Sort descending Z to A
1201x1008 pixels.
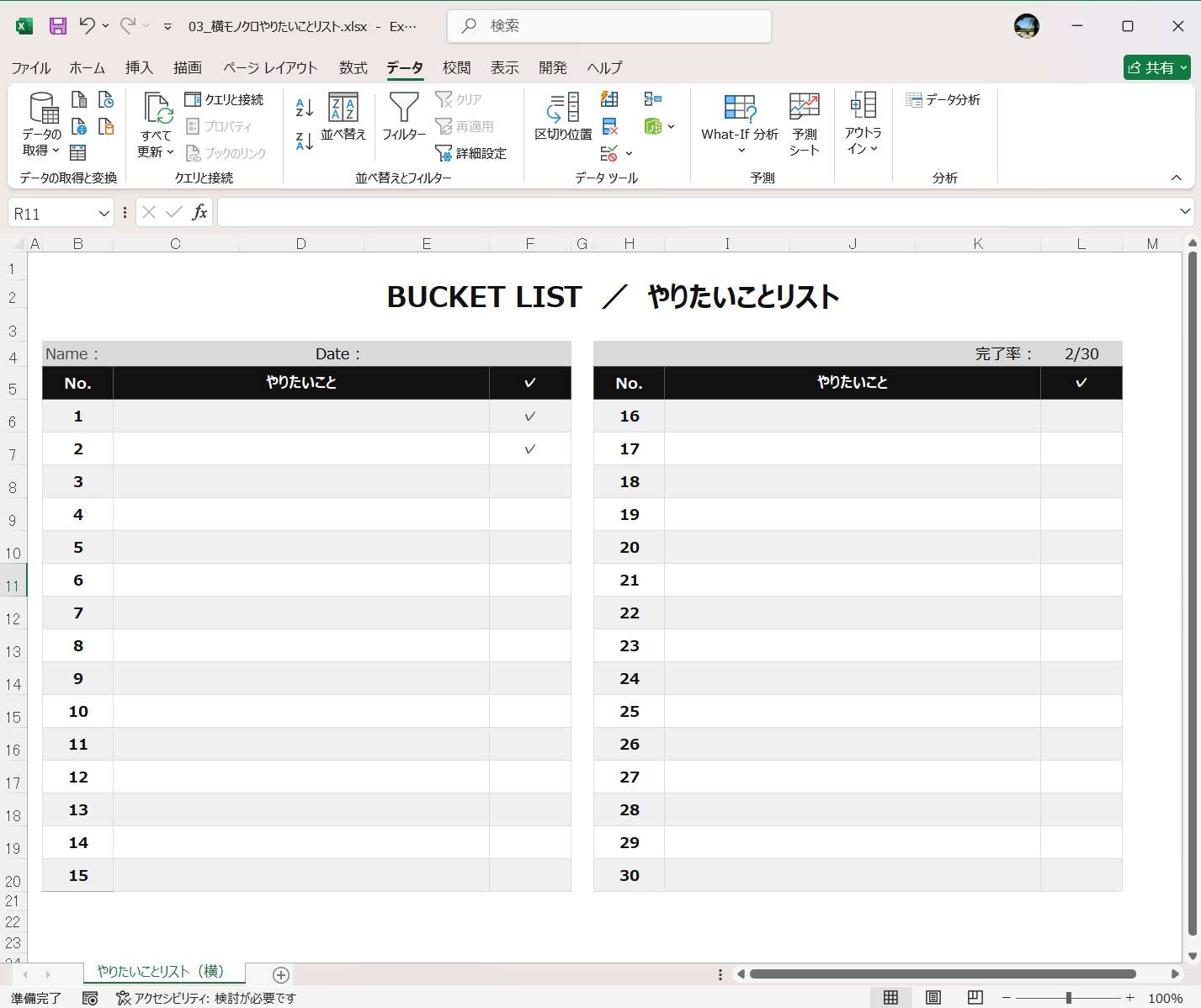pos(305,141)
